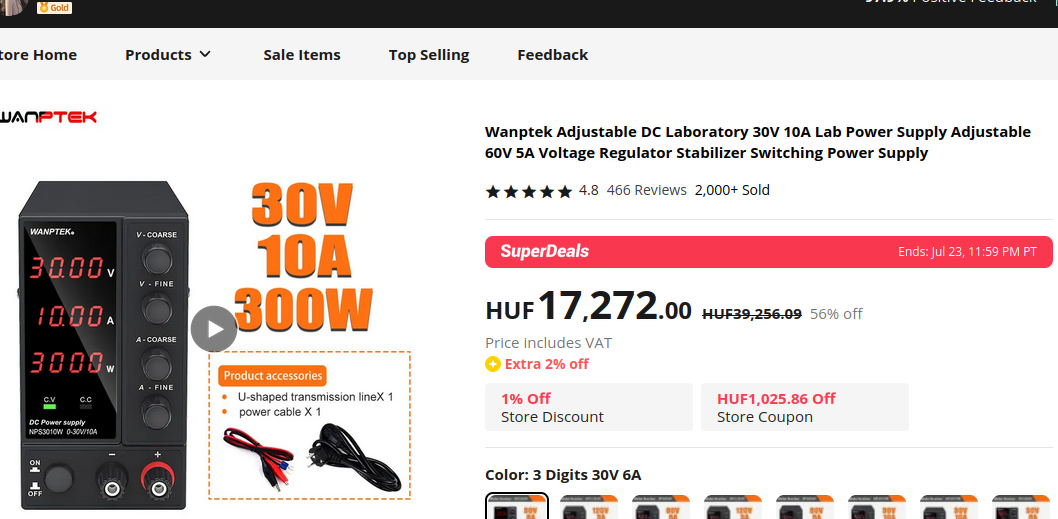Select the second color variant thumbnail

coord(588,507)
